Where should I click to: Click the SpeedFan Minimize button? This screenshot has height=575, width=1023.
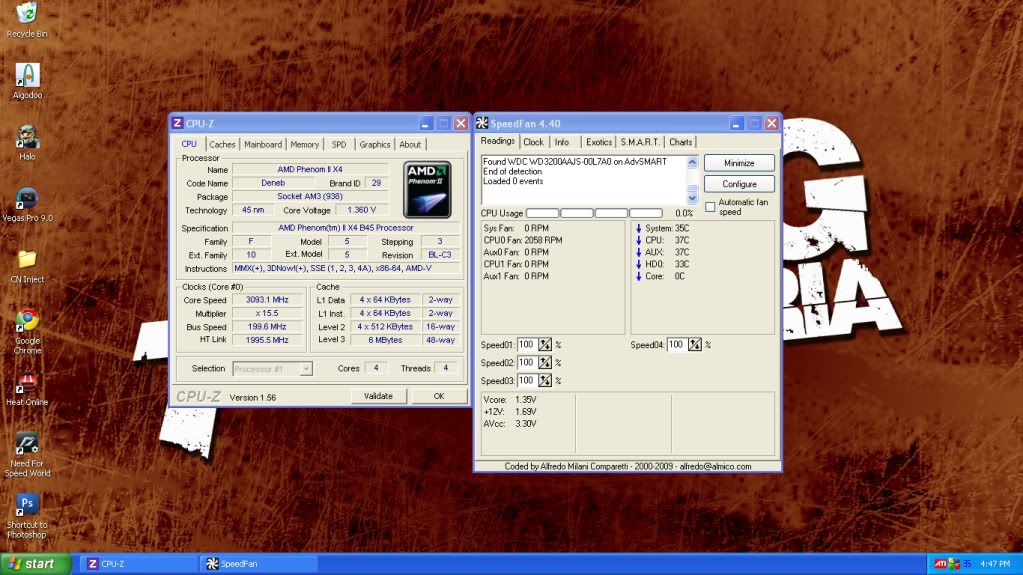739,163
